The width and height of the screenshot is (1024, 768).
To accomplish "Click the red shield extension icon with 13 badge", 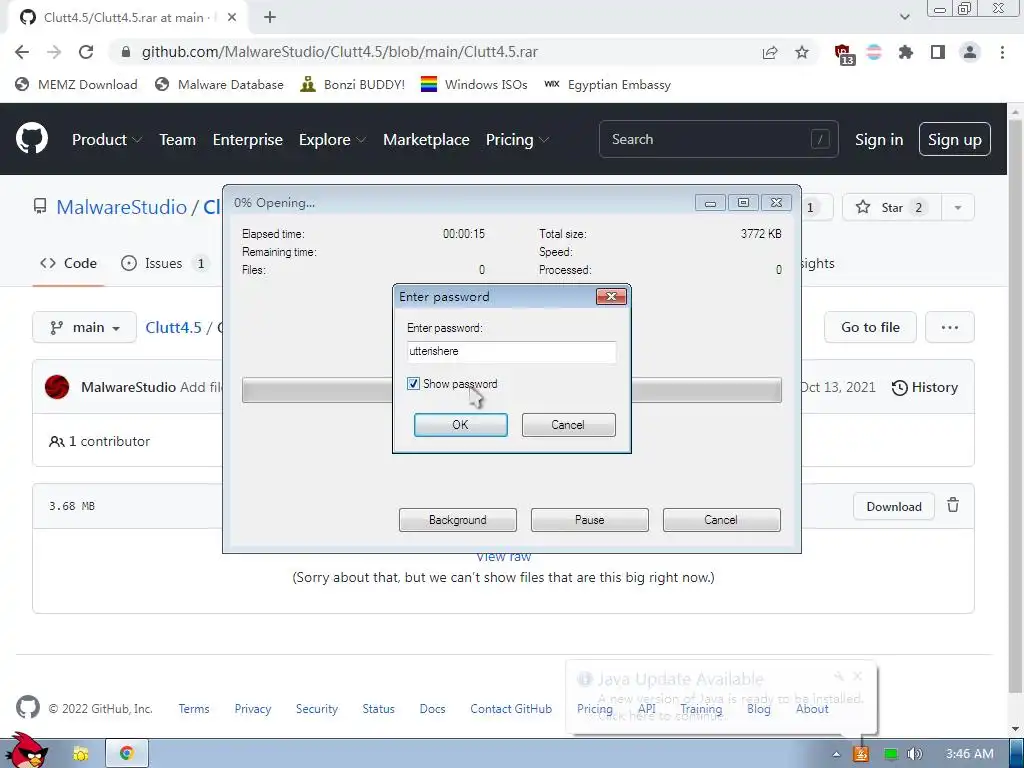I will (843, 54).
